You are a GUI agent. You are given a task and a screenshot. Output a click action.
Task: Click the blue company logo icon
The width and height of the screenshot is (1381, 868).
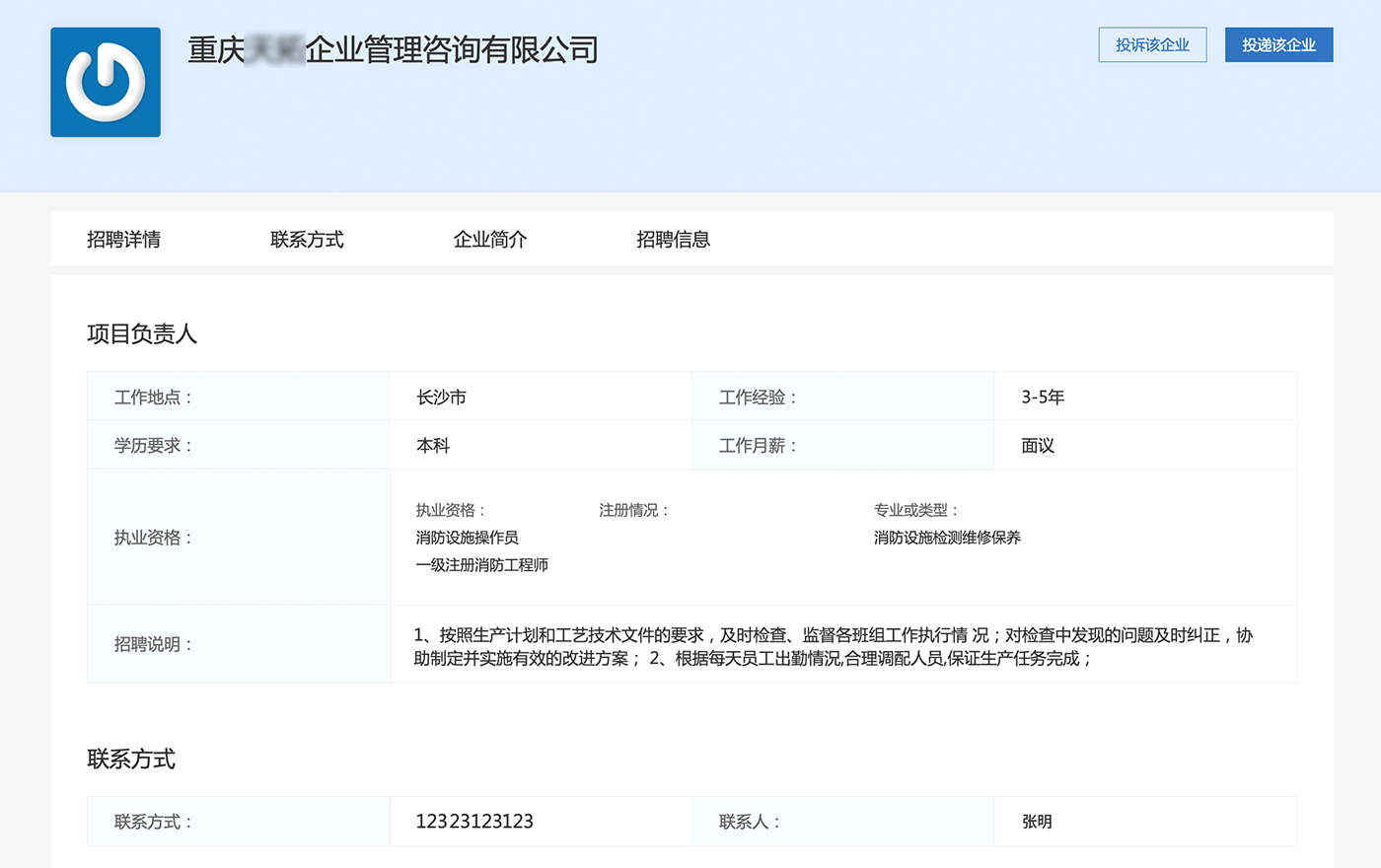point(106,82)
